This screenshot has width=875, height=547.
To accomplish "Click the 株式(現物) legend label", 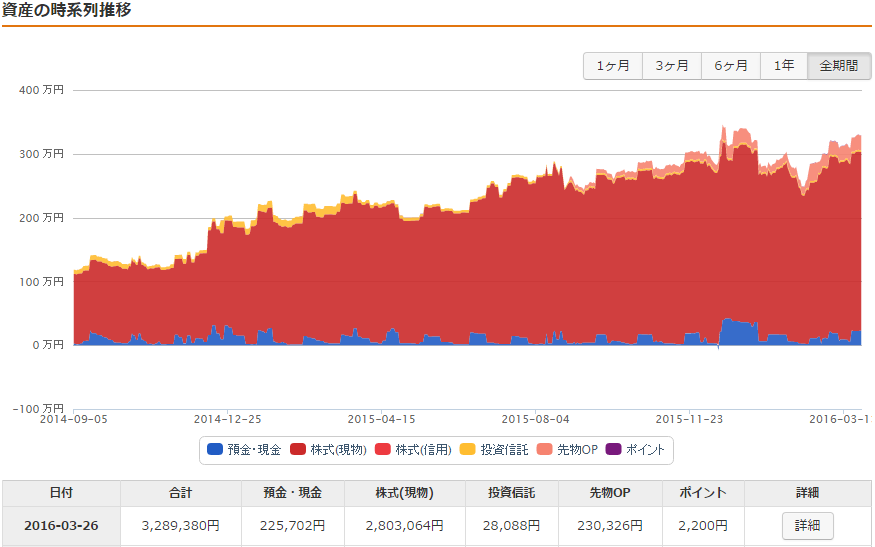I will click(338, 450).
